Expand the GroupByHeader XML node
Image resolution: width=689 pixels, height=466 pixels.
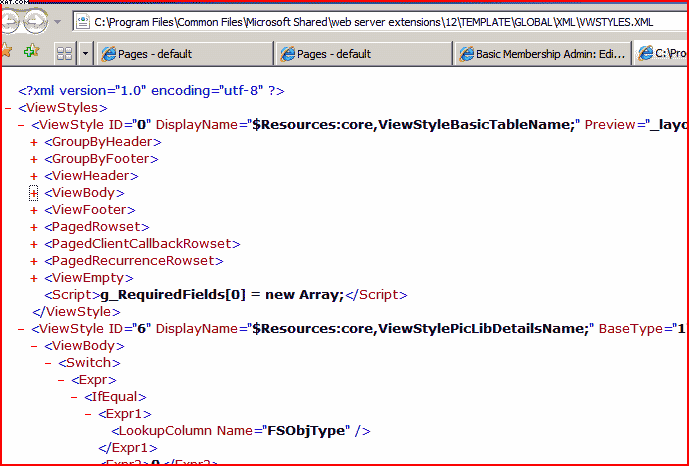[34, 142]
